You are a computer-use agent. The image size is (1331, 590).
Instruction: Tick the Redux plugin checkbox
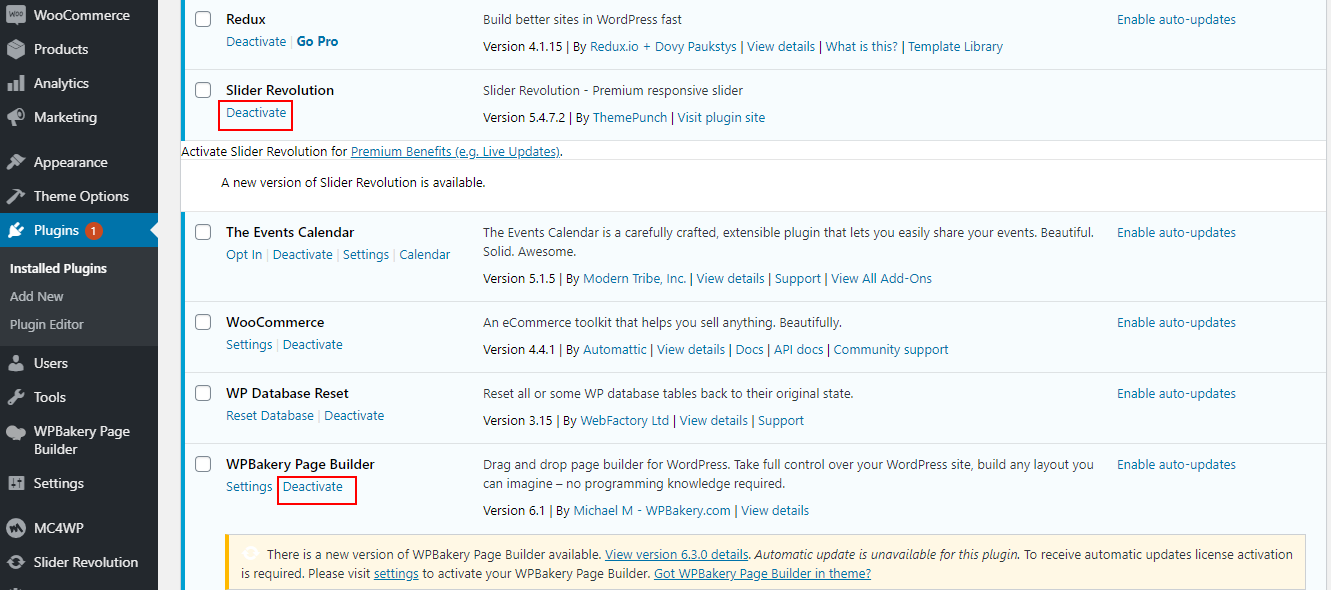click(x=203, y=20)
